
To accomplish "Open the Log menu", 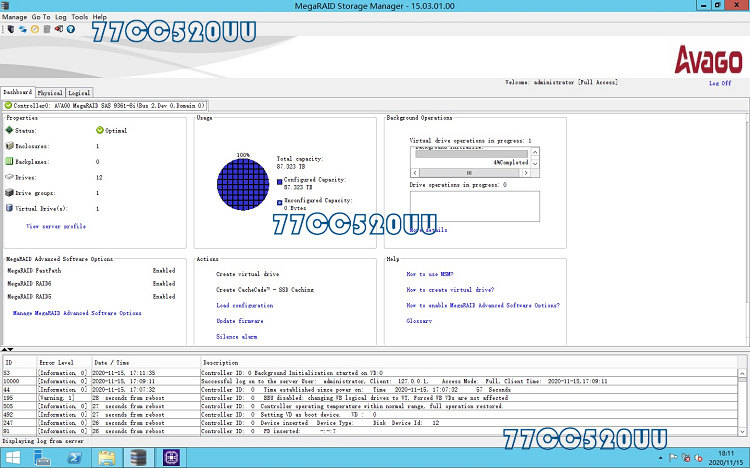I will point(61,17).
